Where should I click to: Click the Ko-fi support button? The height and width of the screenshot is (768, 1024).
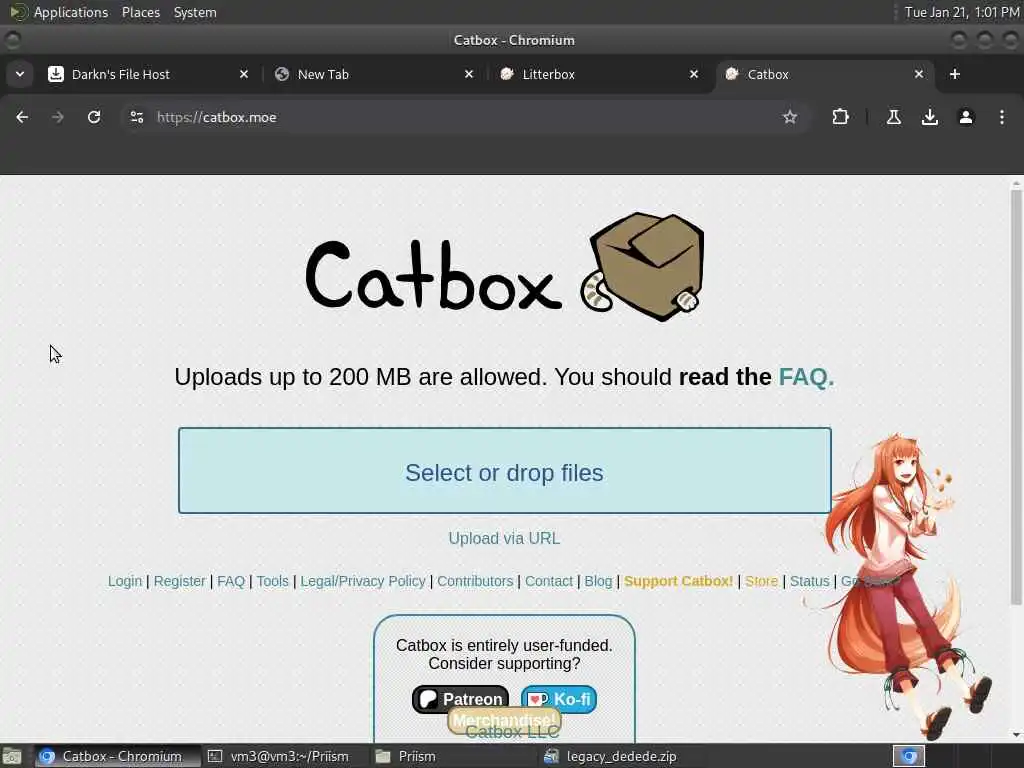tap(559, 699)
